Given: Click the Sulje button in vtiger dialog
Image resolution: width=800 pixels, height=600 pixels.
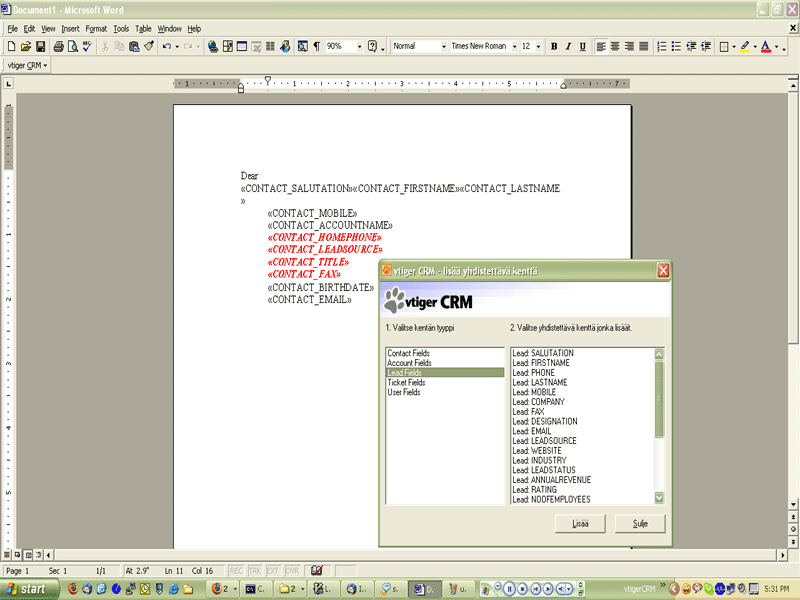Looking at the screenshot, I should tap(640, 523).
